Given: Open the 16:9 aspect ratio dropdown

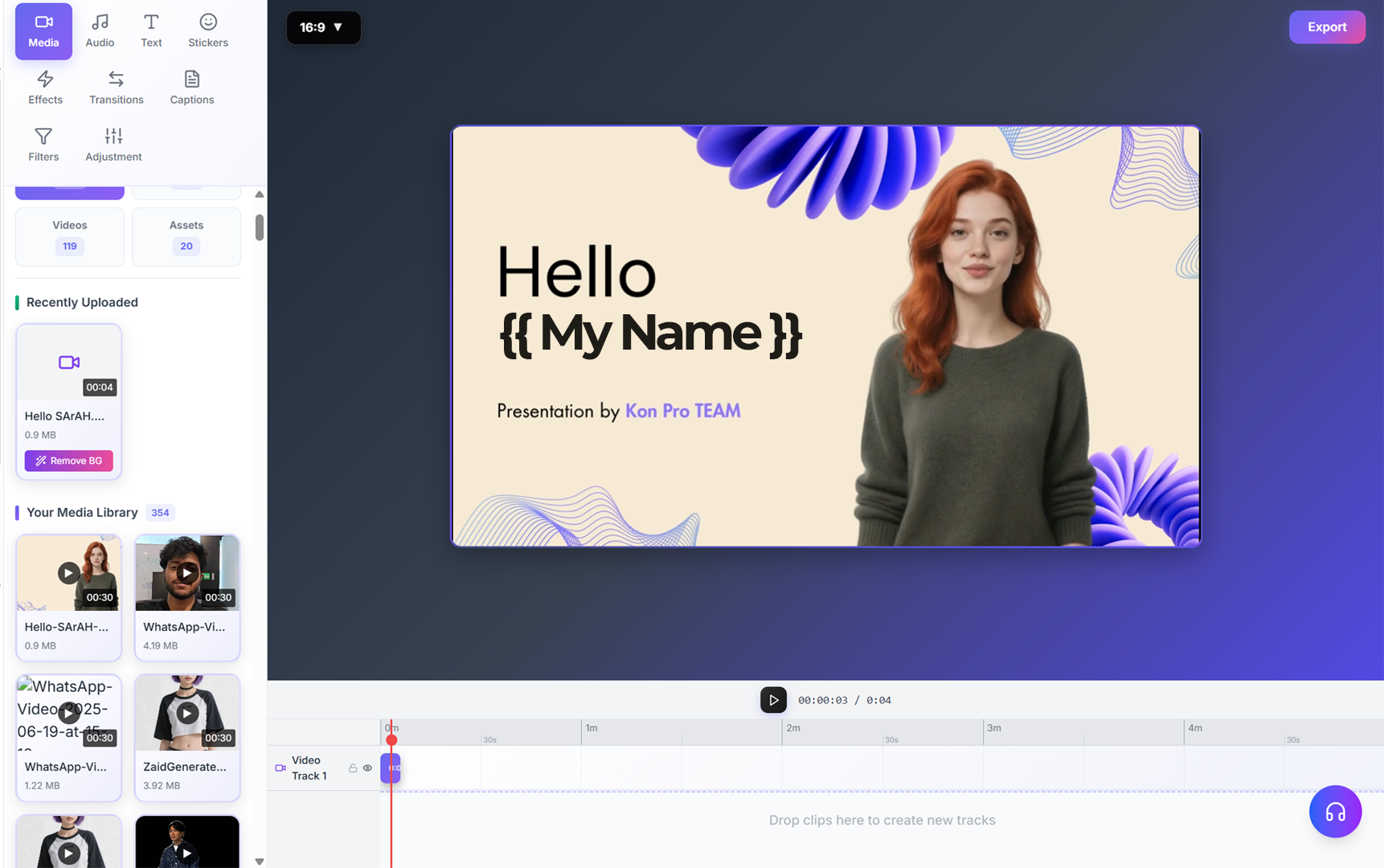Looking at the screenshot, I should tap(323, 27).
